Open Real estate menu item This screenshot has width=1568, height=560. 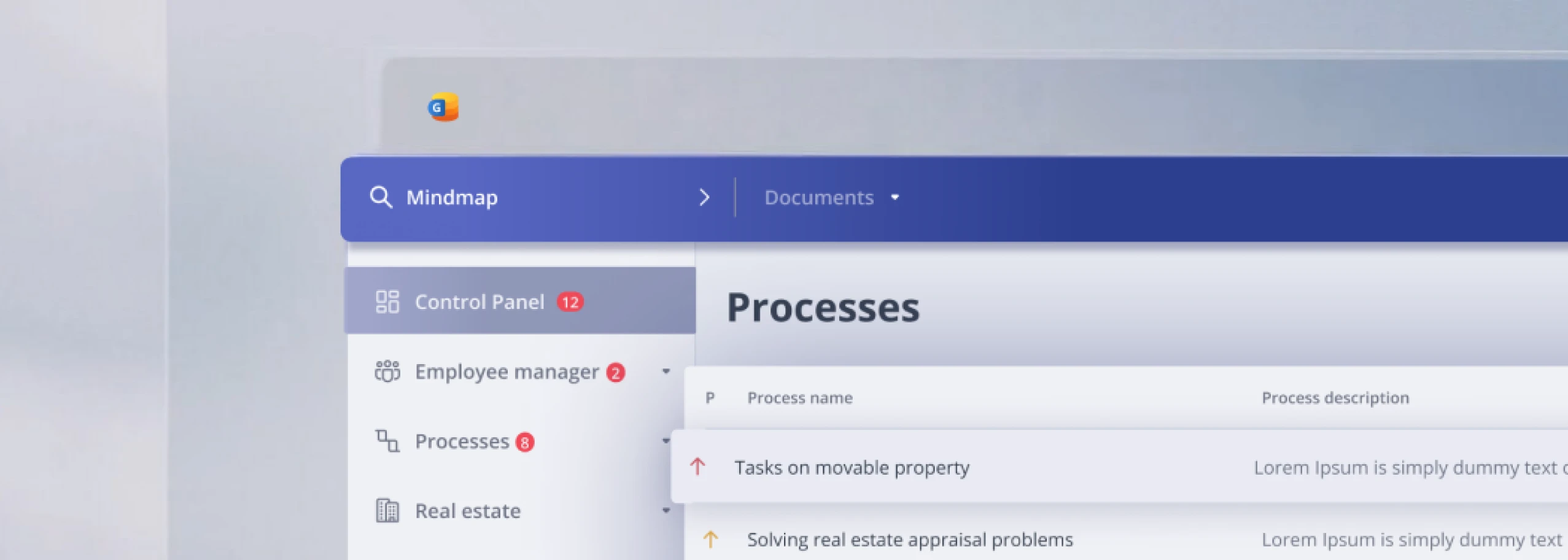(468, 511)
